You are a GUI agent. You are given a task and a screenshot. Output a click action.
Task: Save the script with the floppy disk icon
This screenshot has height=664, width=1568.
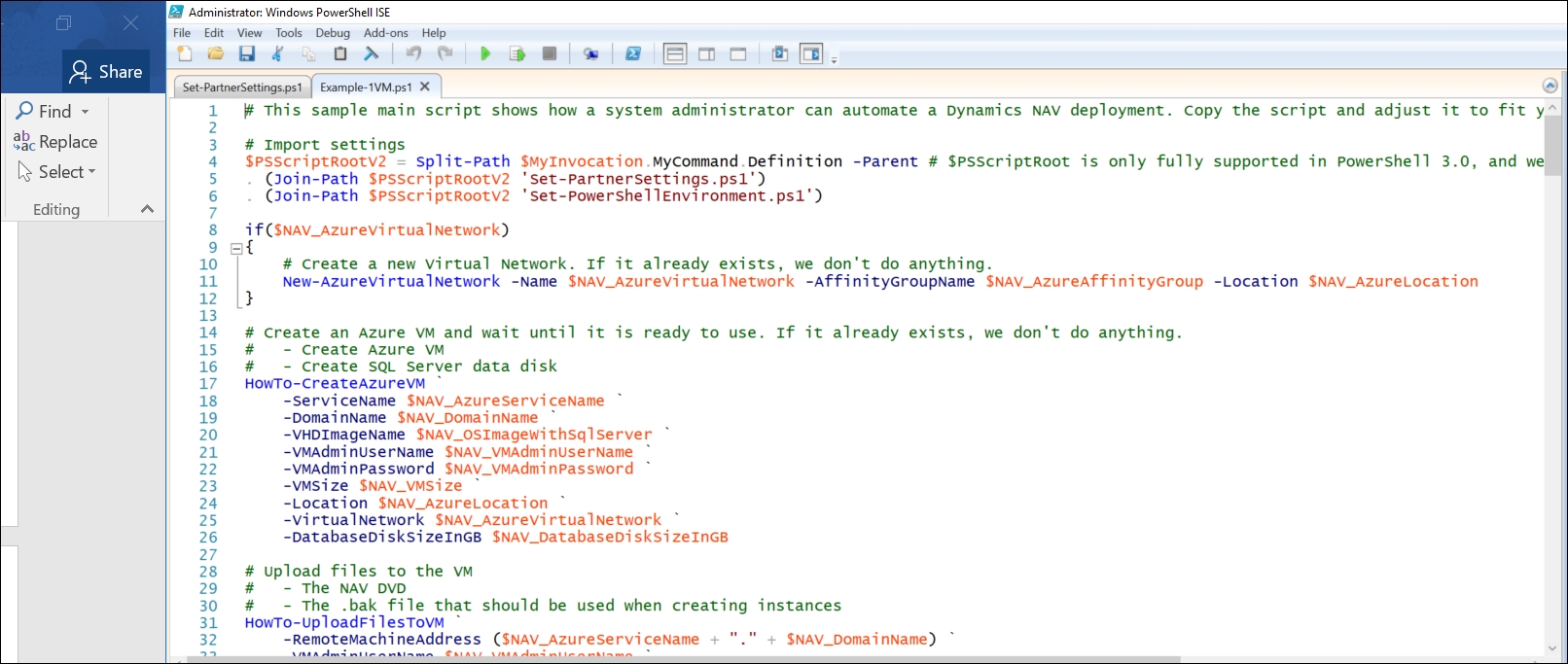click(247, 53)
